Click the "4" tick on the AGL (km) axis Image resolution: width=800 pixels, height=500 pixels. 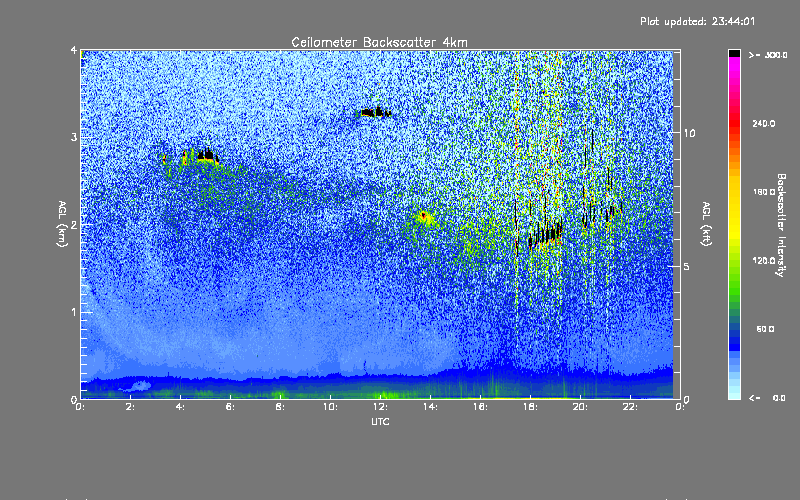tap(73, 50)
